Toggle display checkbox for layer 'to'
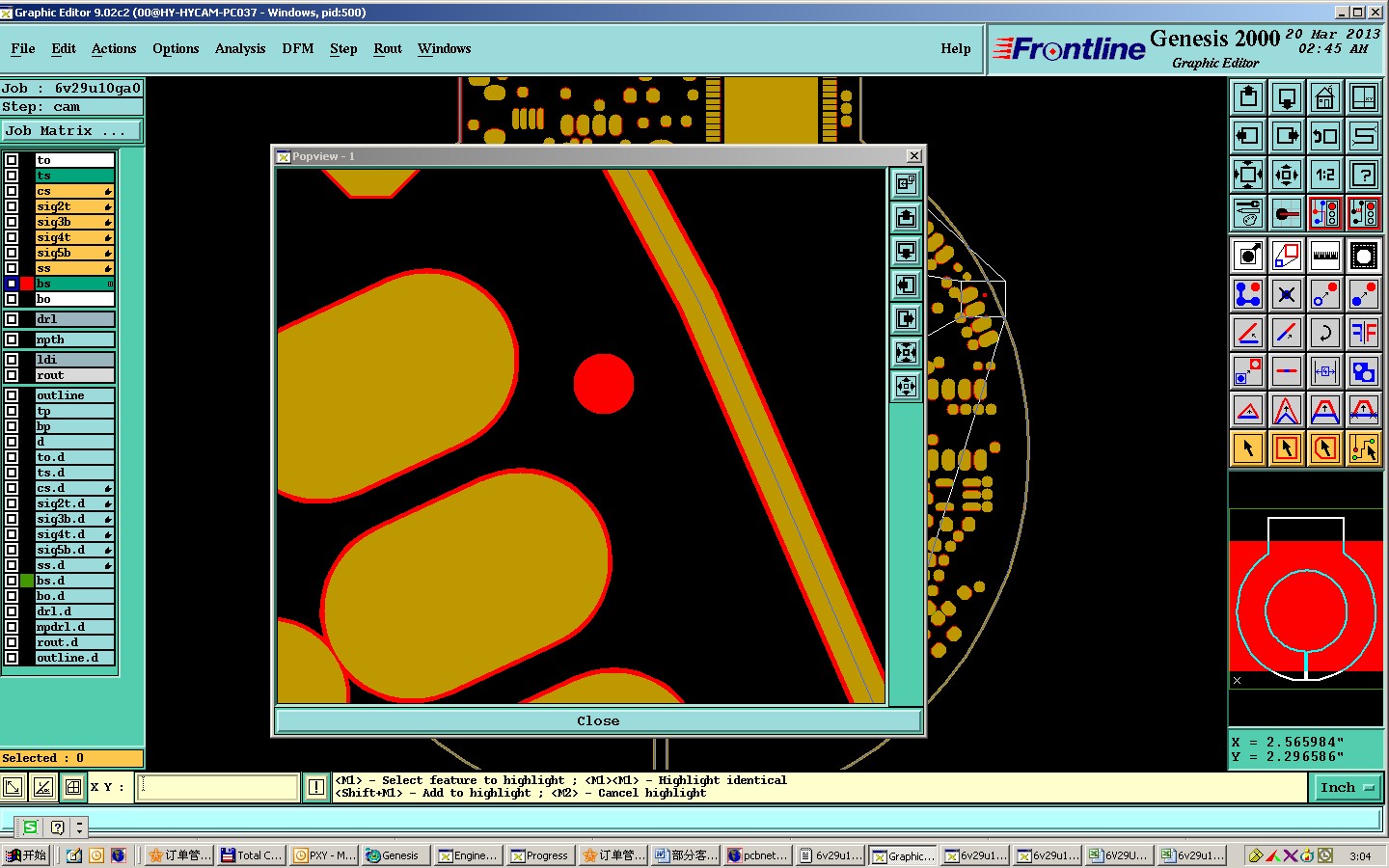Screen dimensions: 1389x868 tap(12, 160)
